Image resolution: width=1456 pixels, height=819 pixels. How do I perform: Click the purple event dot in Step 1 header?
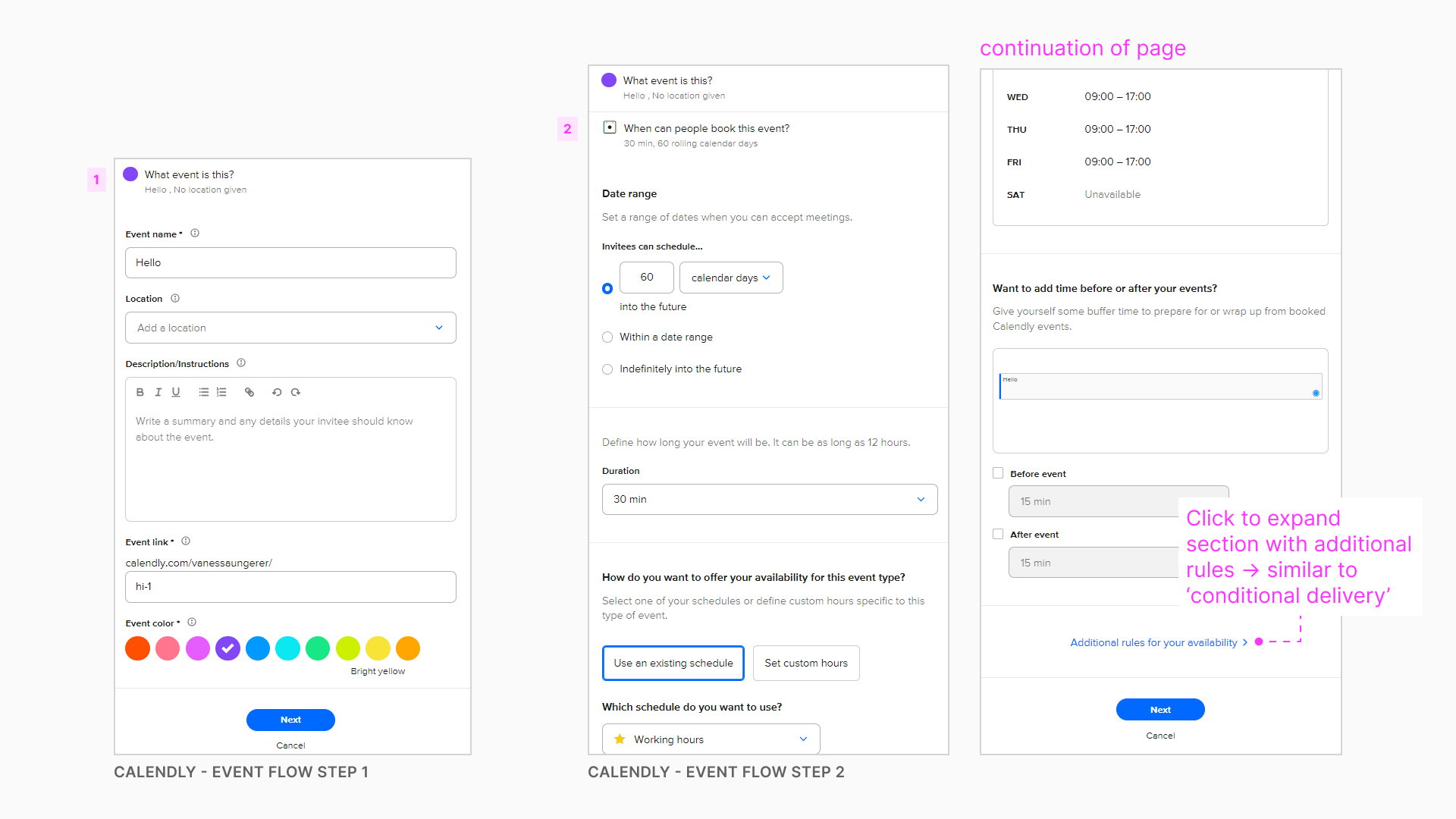tap(130, 174)
